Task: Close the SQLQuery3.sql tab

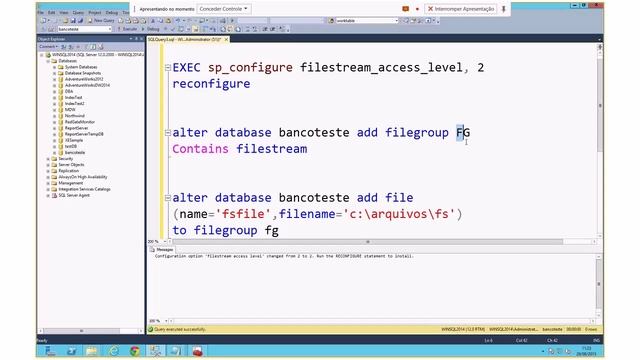Action: (226, 39)
